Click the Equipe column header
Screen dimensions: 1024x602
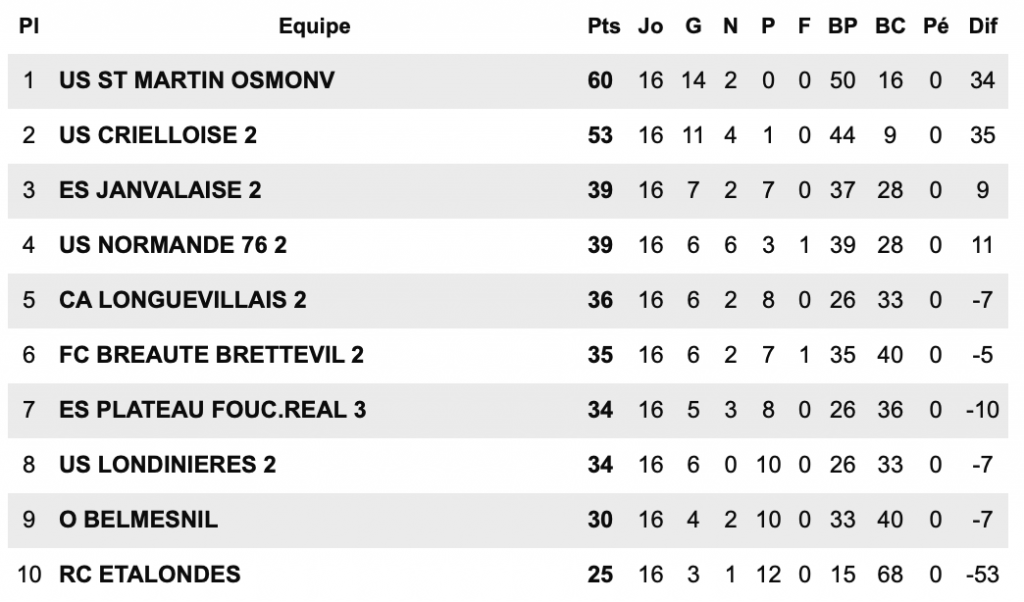314,26
